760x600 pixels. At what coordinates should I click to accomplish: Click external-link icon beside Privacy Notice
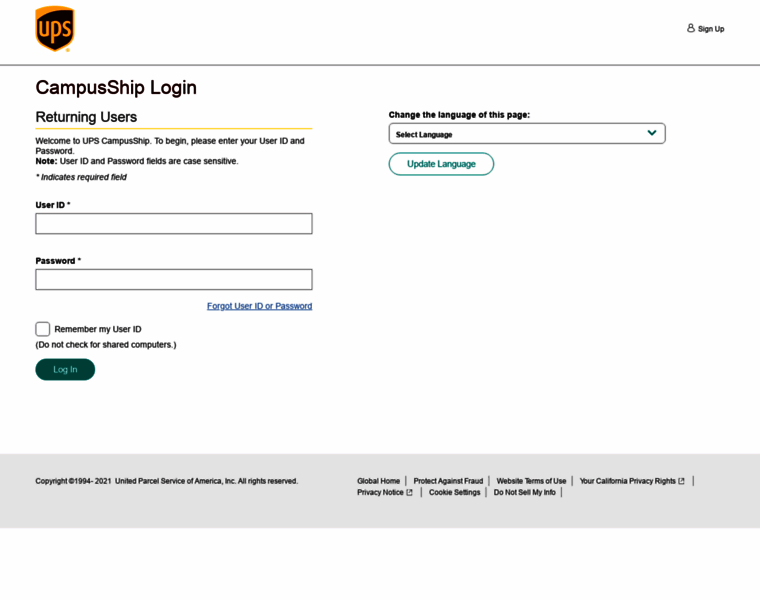[410, 492]
